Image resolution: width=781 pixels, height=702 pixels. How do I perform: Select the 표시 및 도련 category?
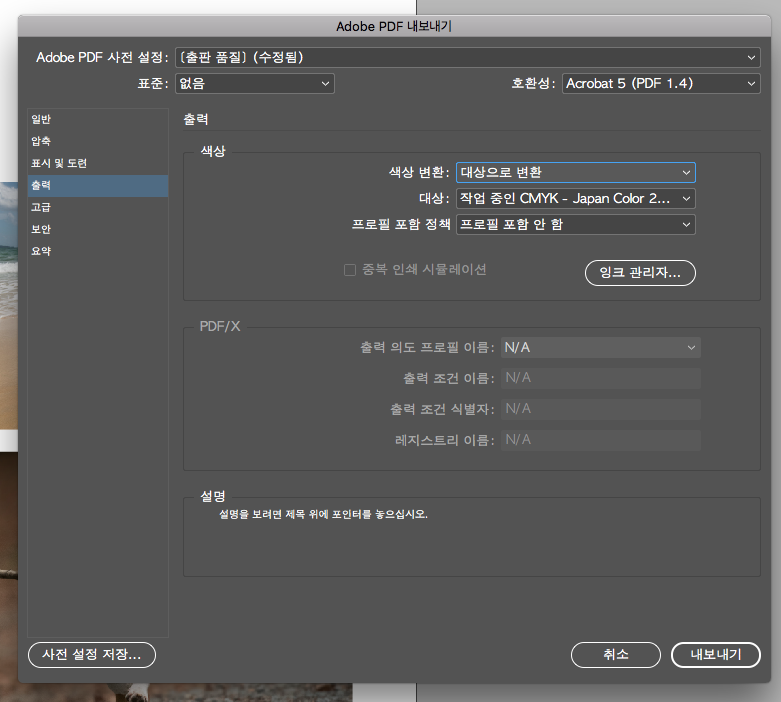point(98,163)
